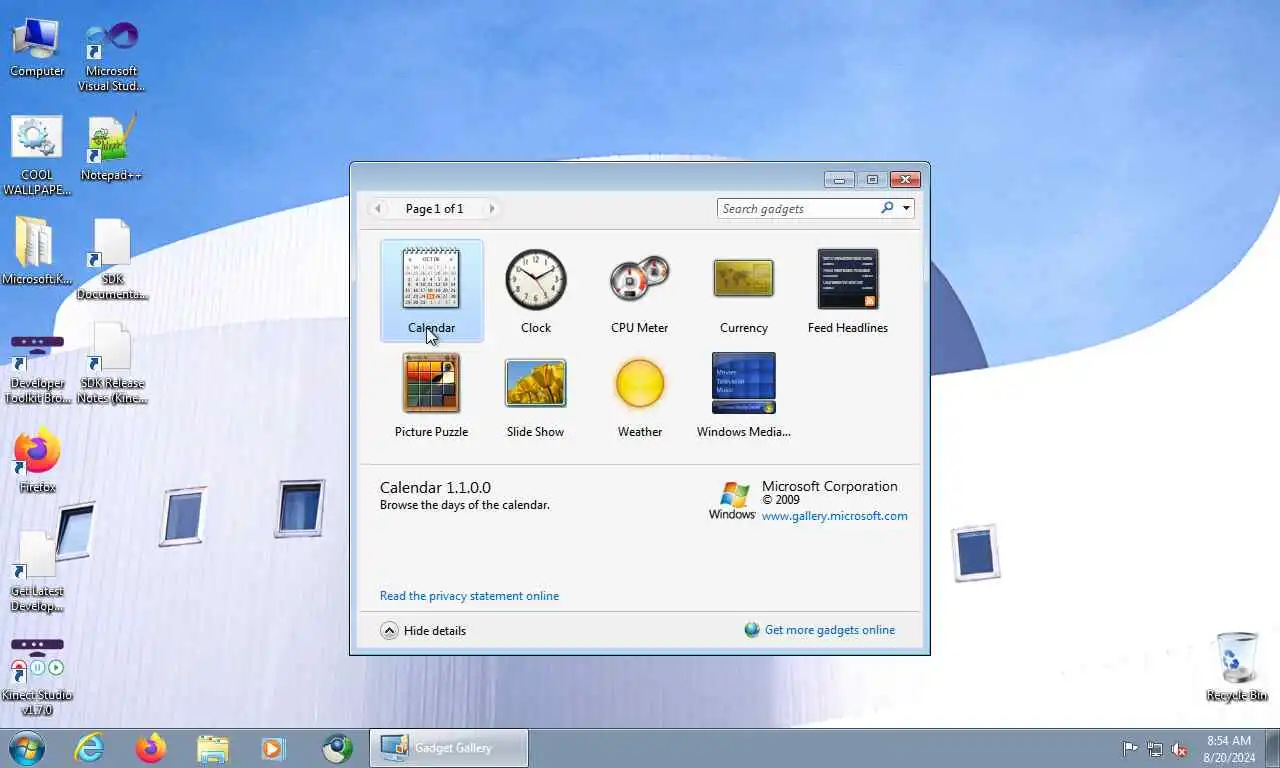Click the Calendar 1.1.0.0 title text

click(435, 488)
